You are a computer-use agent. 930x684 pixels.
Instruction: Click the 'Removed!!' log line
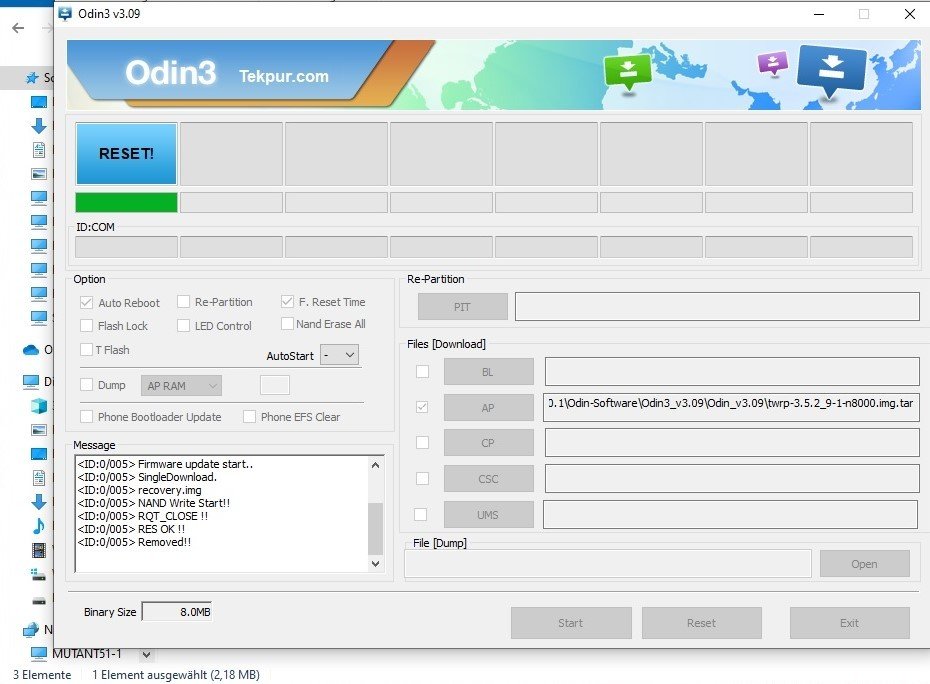click(x=134, y=542)
